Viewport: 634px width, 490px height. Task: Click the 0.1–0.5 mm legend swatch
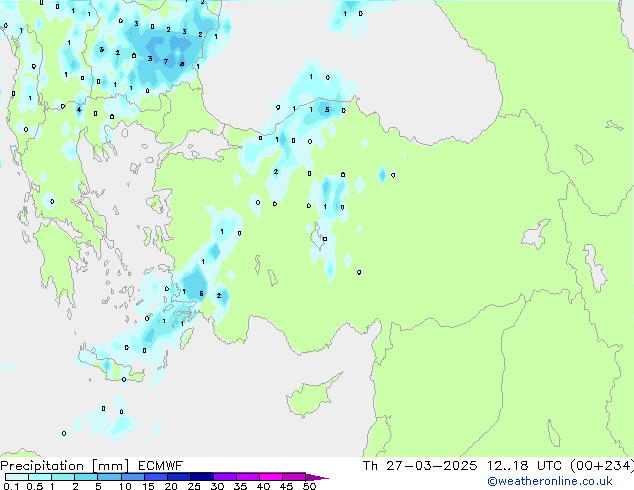[x=17, y=477]
